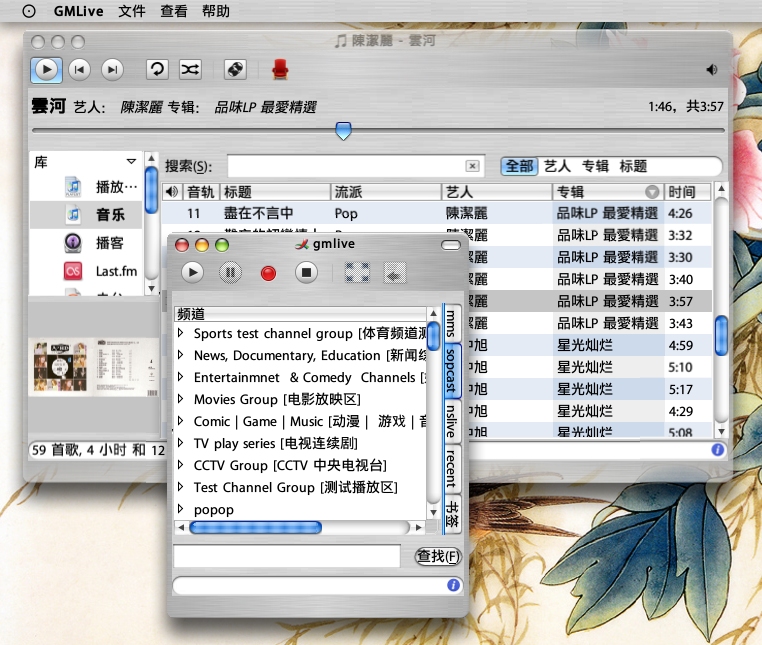Viewport: 762px width, 645px height.
Task: Switch to the mms tab
Action: coord(451,323)
